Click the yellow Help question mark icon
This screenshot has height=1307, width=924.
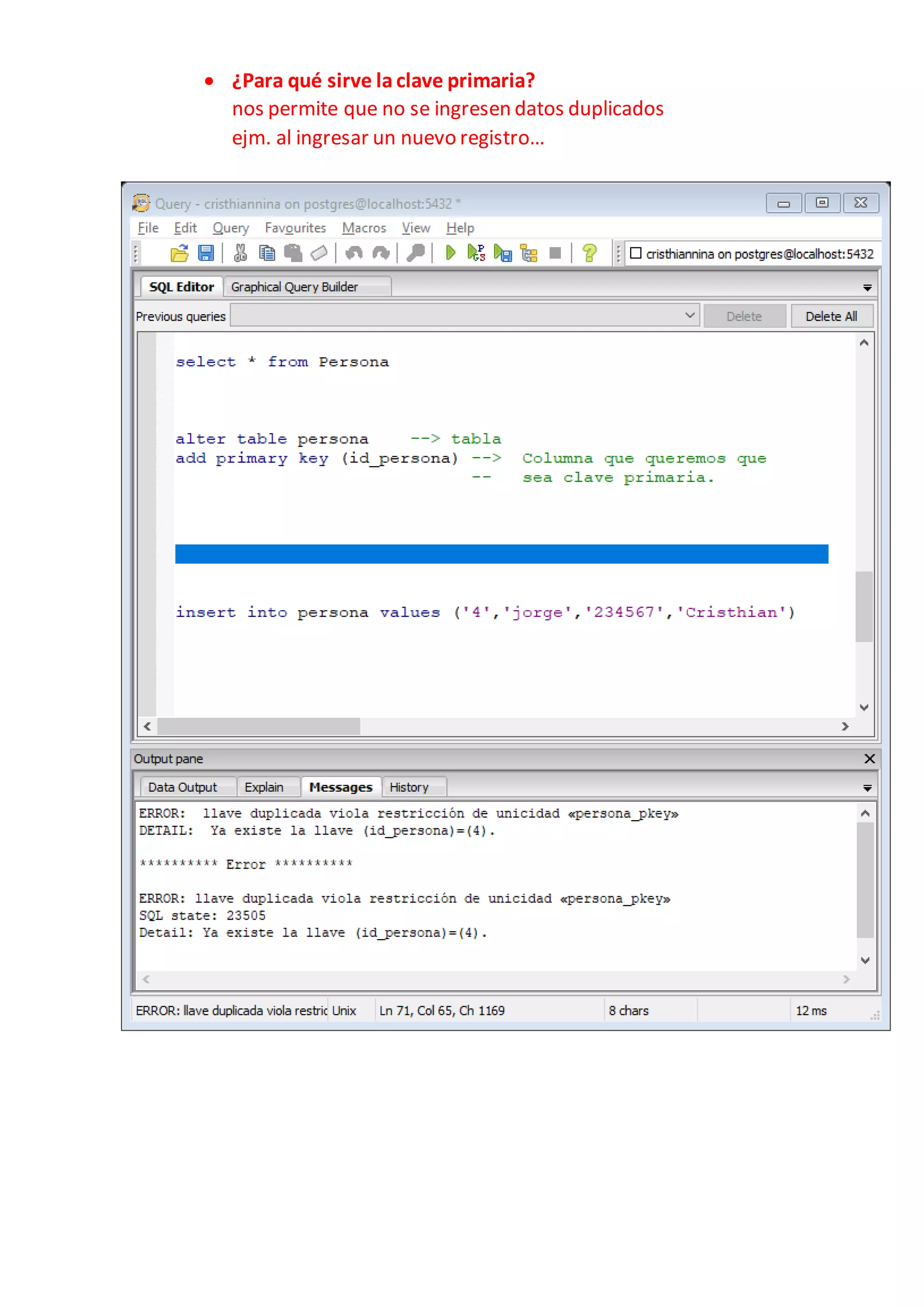pyautogui.click(x=590, y=253)
